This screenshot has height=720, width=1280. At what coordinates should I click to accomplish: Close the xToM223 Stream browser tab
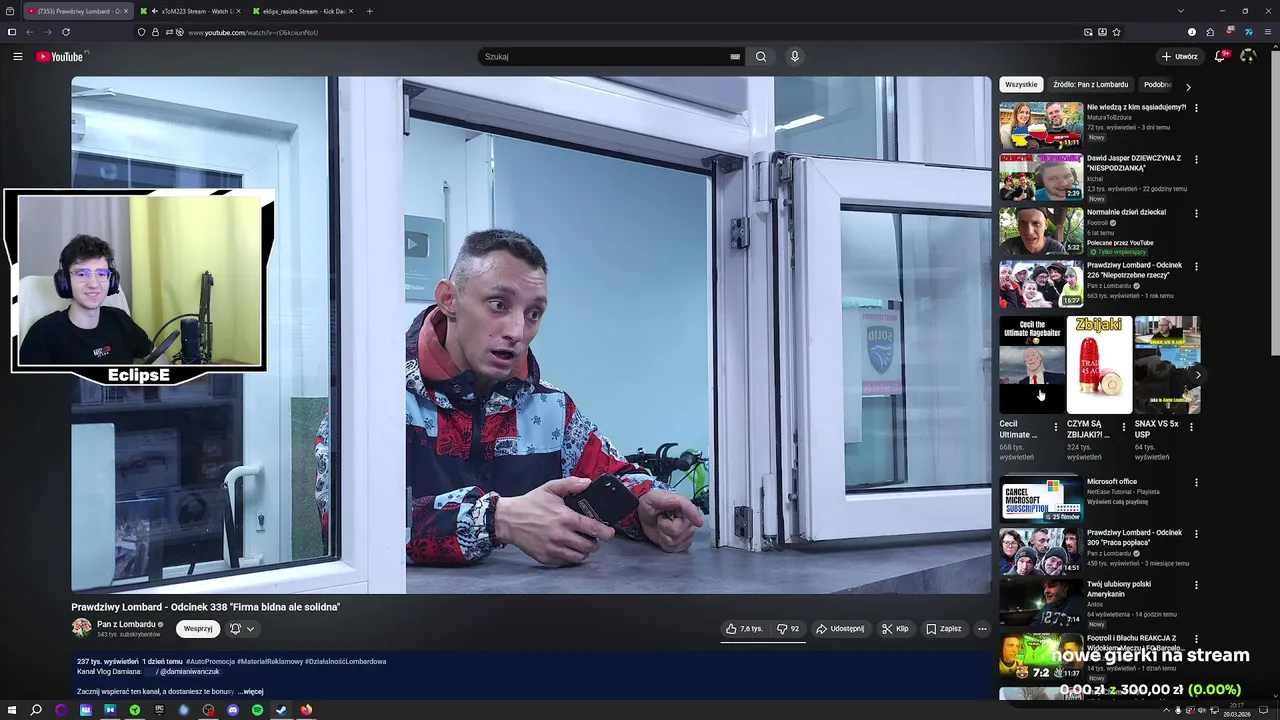[x=238, y=11]
